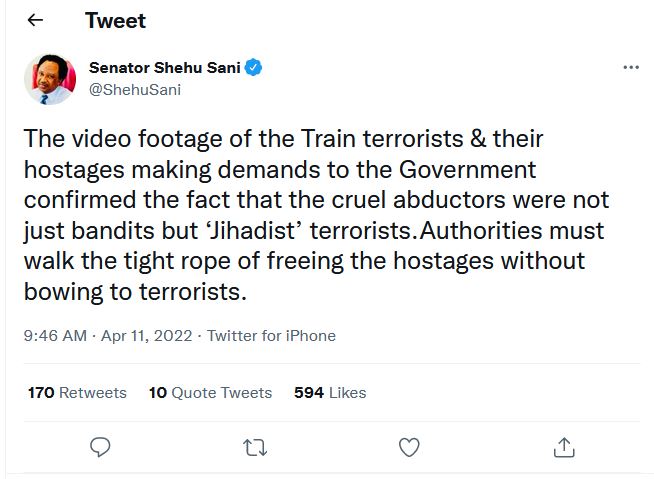The width and height of the screenshot is (654, 479).
Task: Click 'bowing to terrorists.' closing line
Action: [x=134, y=293]
